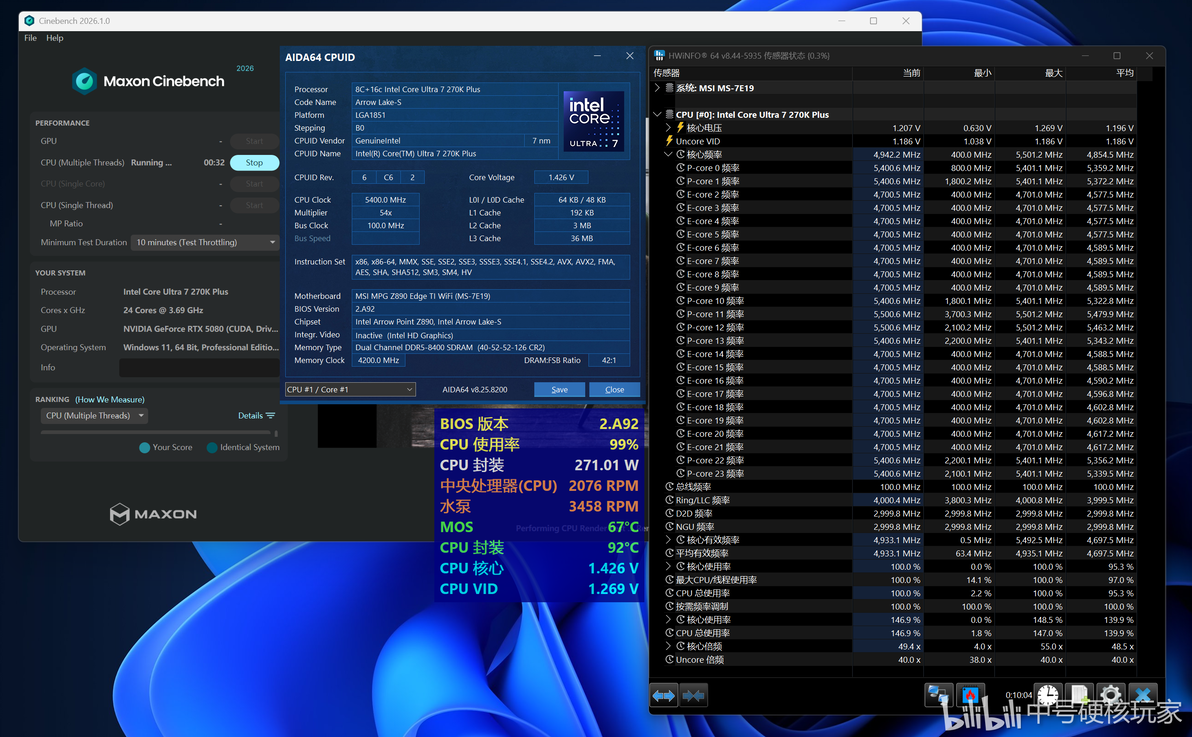
Task: Click the lightning icon of the Uncore VID row
Action: coord(669,141)
